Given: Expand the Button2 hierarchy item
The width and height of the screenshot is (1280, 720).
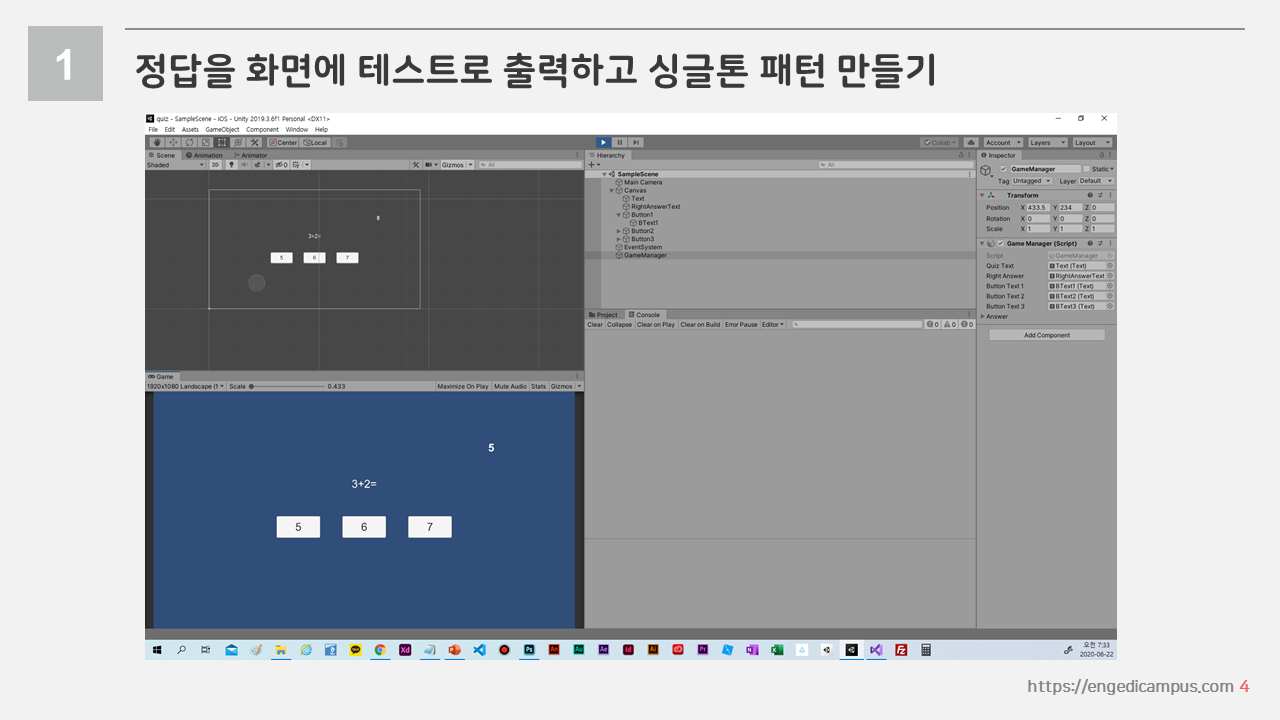Looking at the screenshot, I should click(x=619, y=231).
